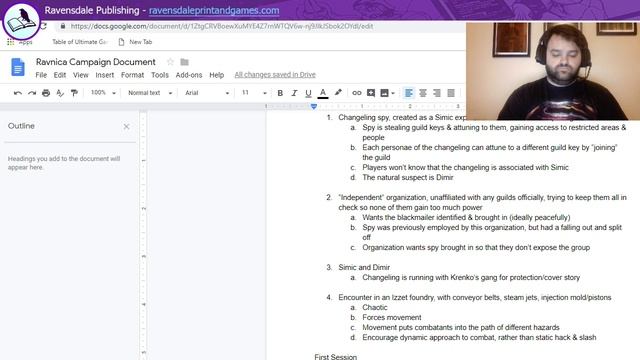The width and height of the screenshot is (640, 360).
Task: Click All changes saved in Drive
Action: (275, 75)
